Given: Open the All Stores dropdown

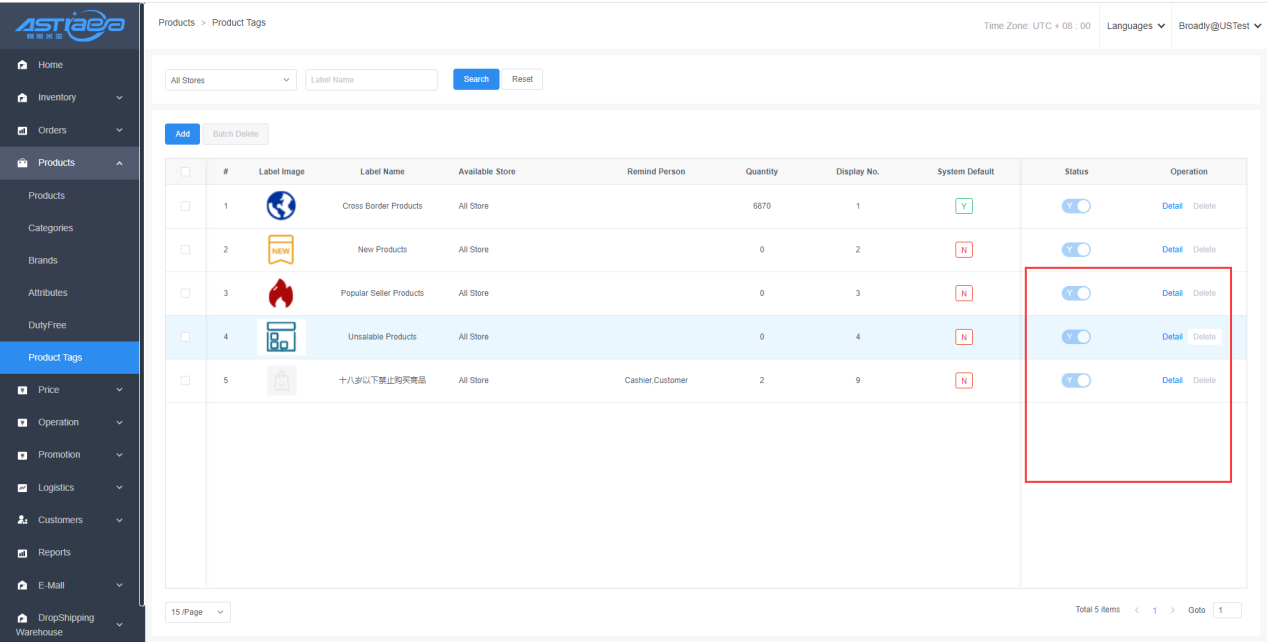Looking at the screenshot, I should pyautogui.click(x=230, y=80).
